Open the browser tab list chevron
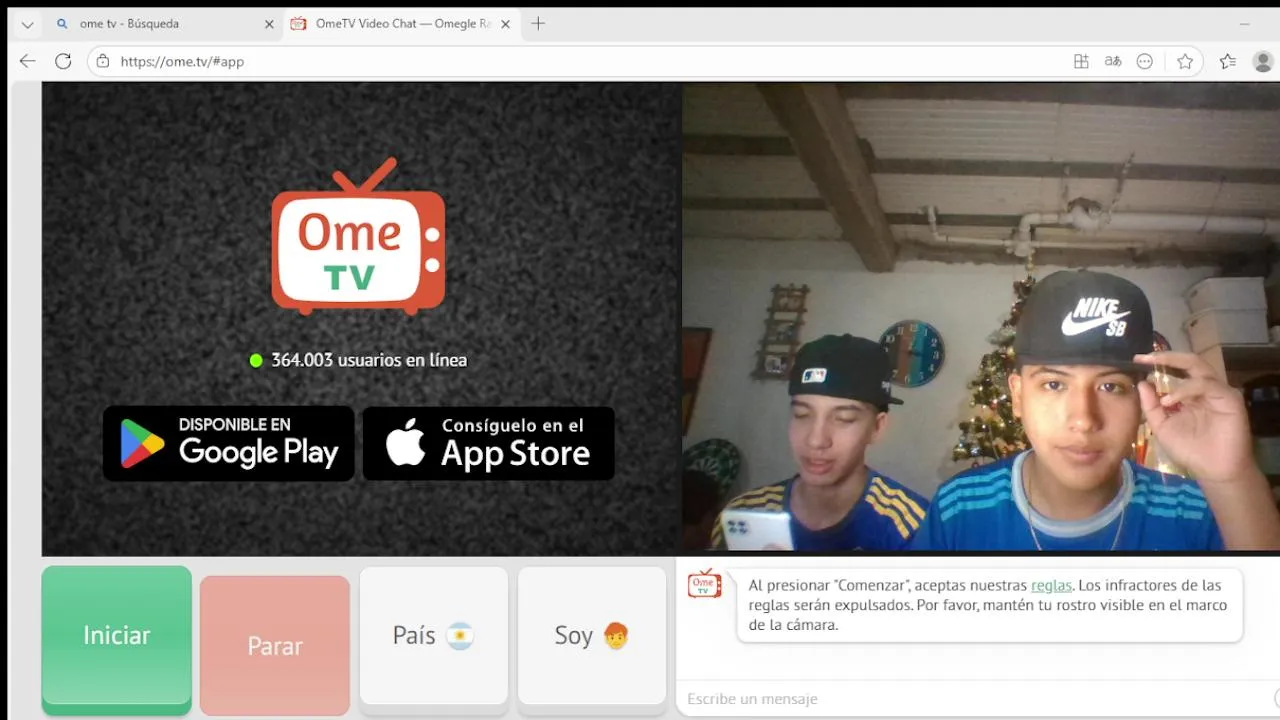The width and height of the screenshot is (1280, 720). coord(27,24)
